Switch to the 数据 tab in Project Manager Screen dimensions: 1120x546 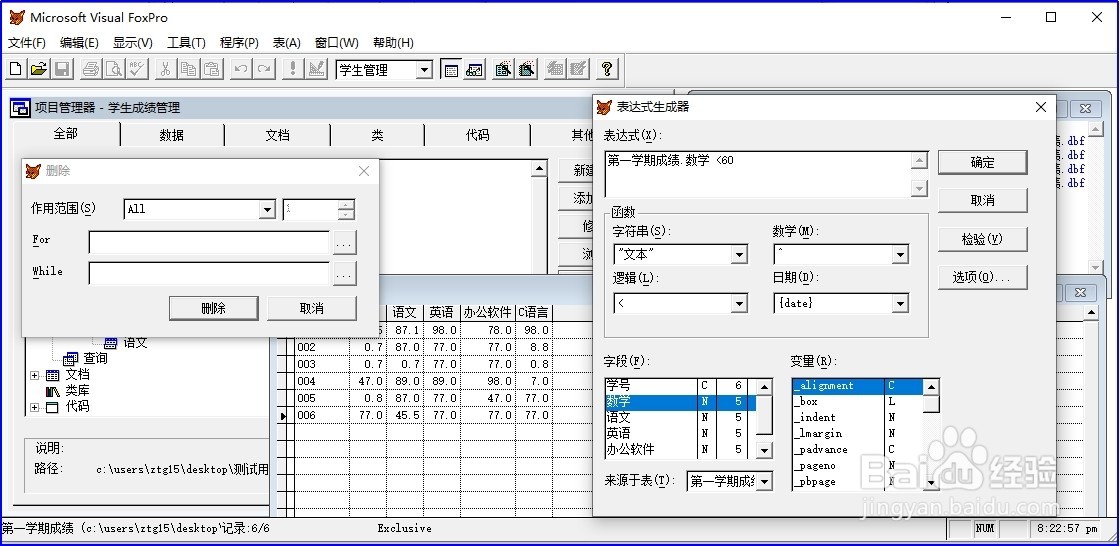(x=171, y=135)
